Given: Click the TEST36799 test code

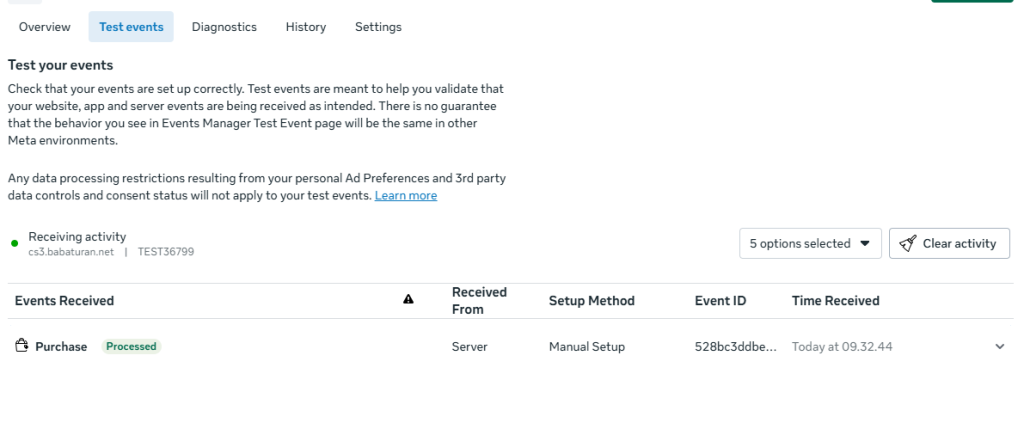Looking at the screenshot, I should pyautogui.click(x=165, y=253).
